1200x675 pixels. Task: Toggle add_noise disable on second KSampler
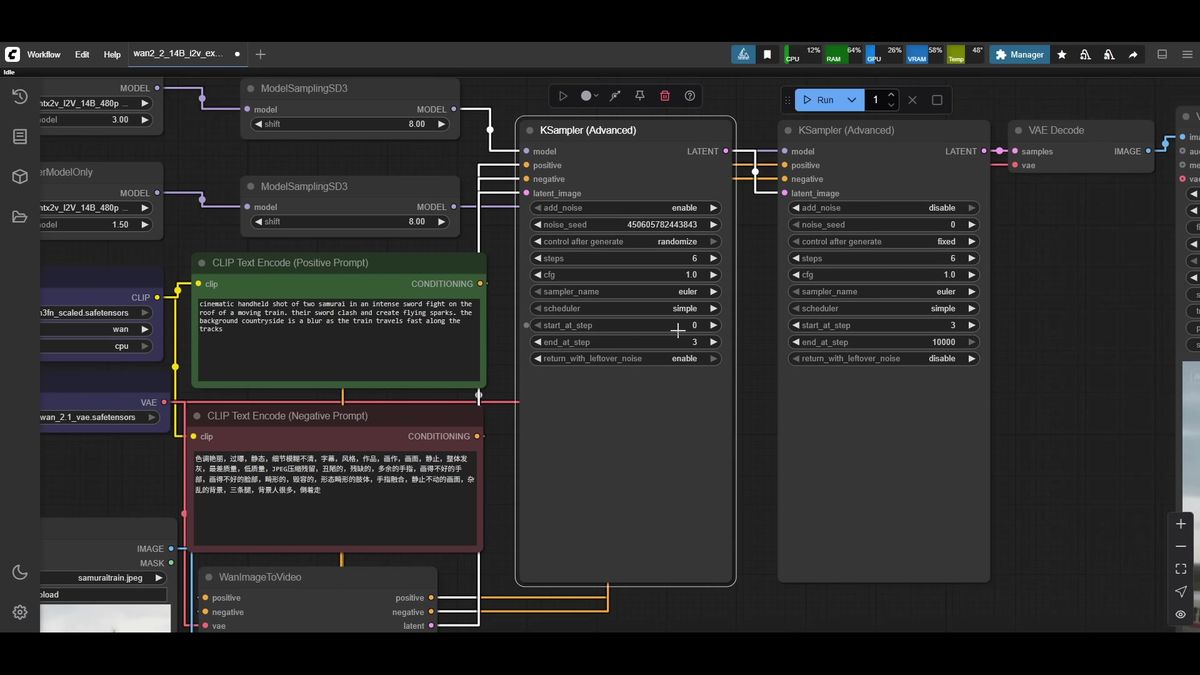coord(884,208)
